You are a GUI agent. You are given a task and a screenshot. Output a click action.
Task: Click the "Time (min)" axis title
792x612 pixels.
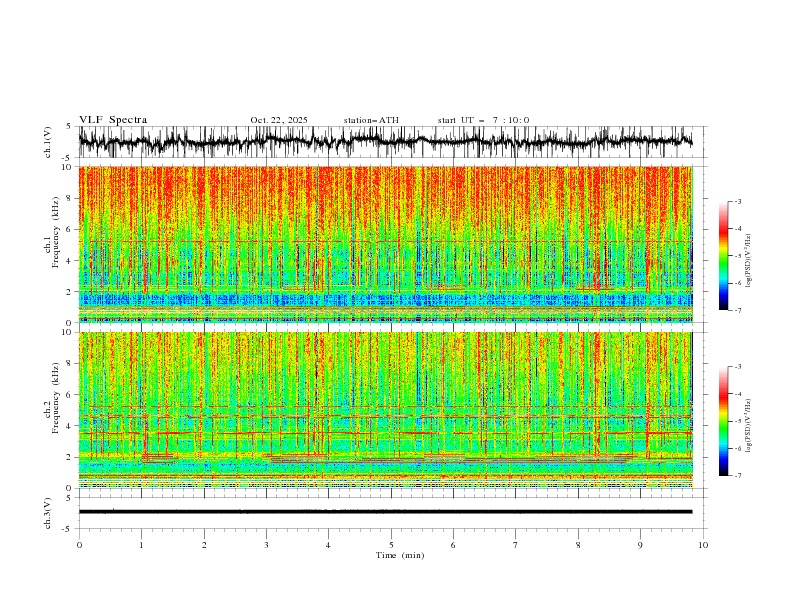(x=400, y=555)
